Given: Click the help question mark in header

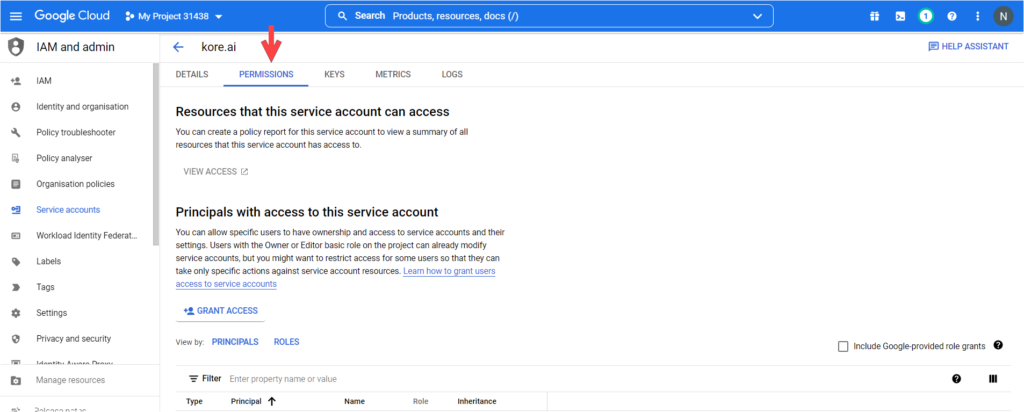Looking at the screenshot, I should point(952,16).
